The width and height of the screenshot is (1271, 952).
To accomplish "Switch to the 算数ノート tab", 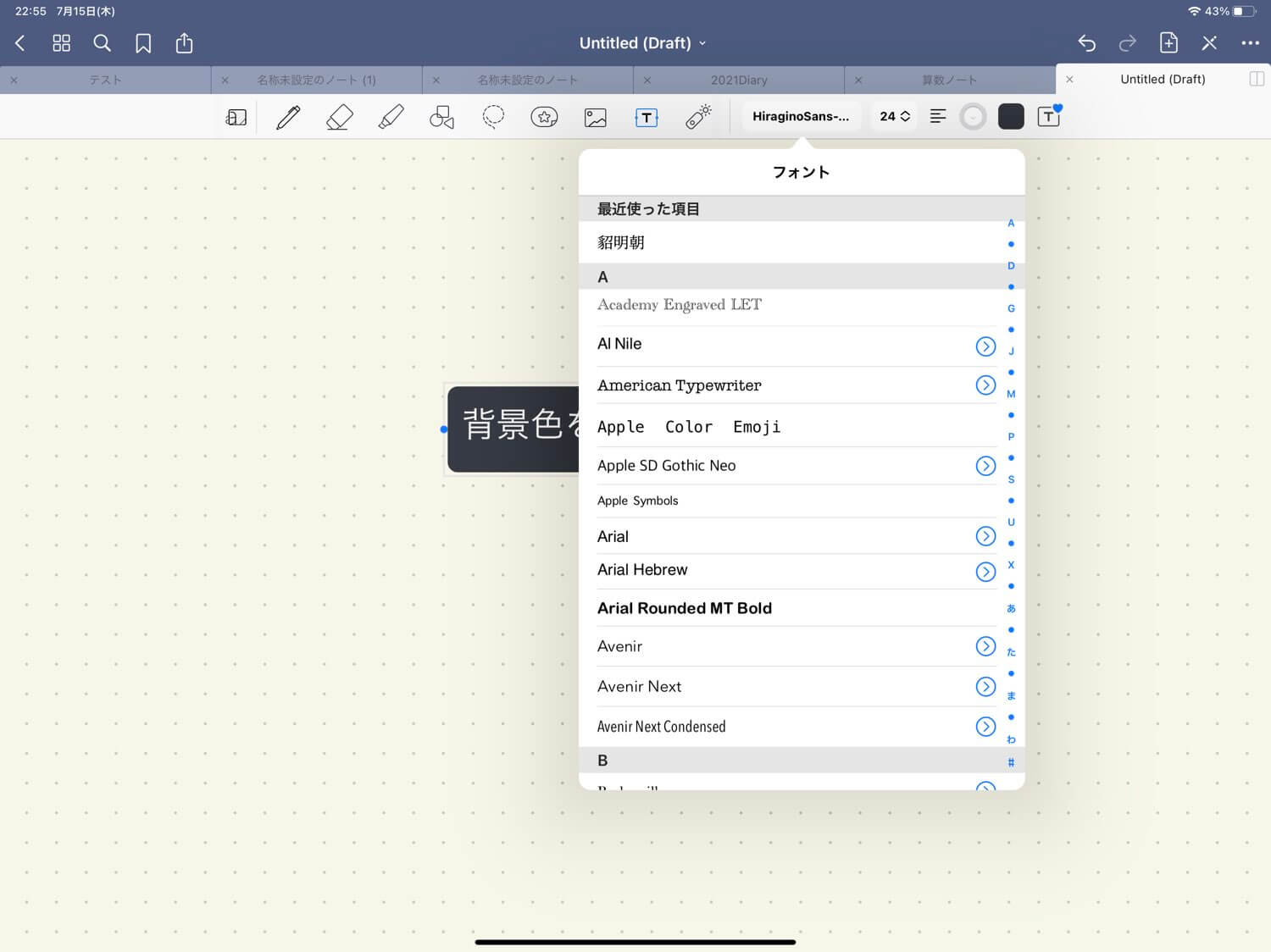I will (949, 80).
